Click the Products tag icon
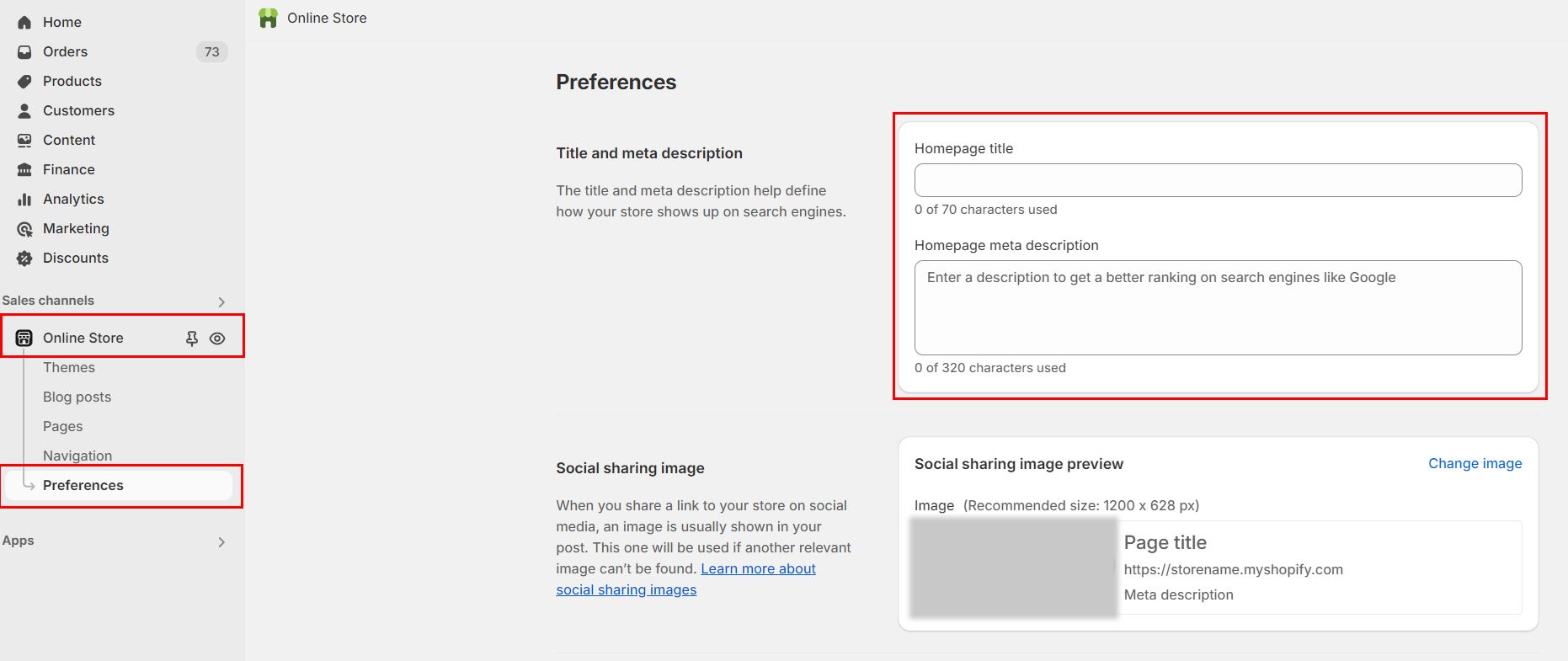Screen dimensions: 1568x661 tap(24, 82)
